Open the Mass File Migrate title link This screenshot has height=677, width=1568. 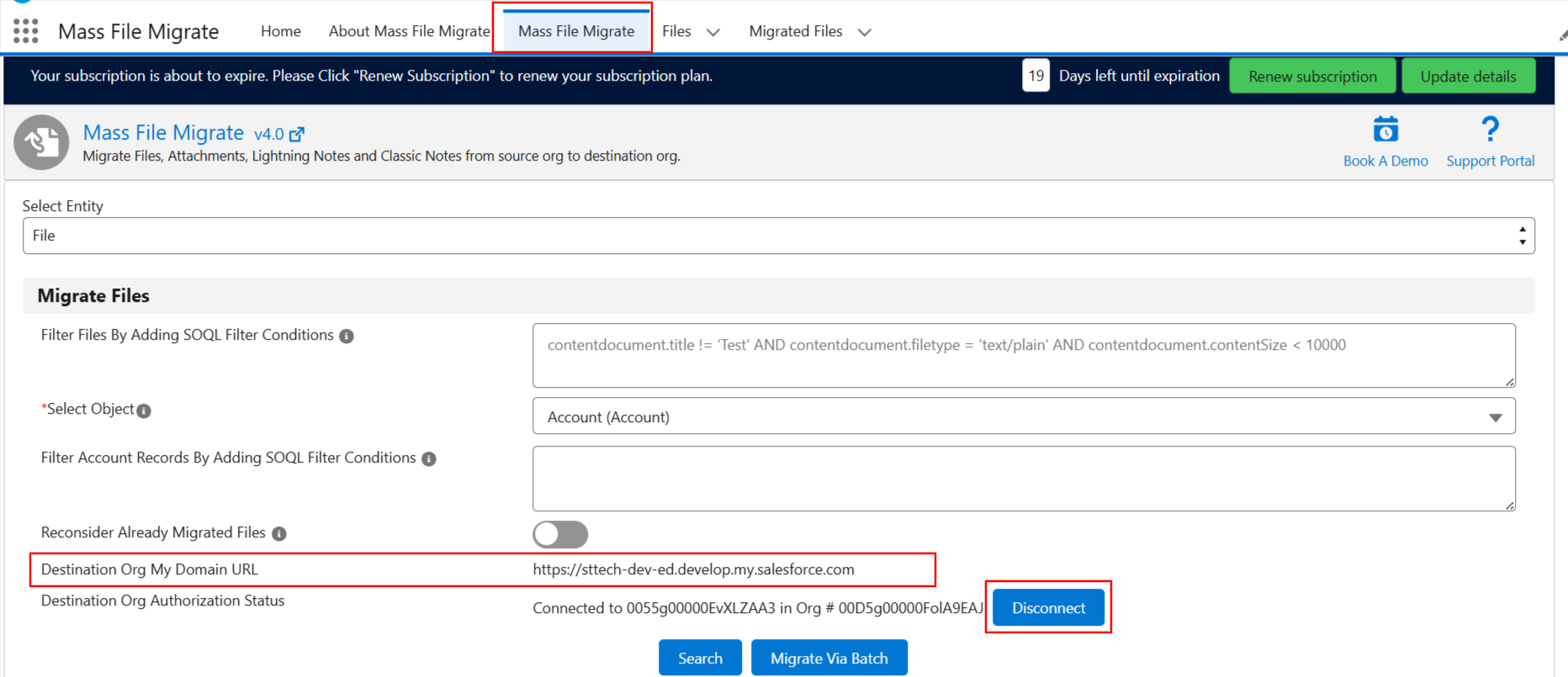pos(163,133)
